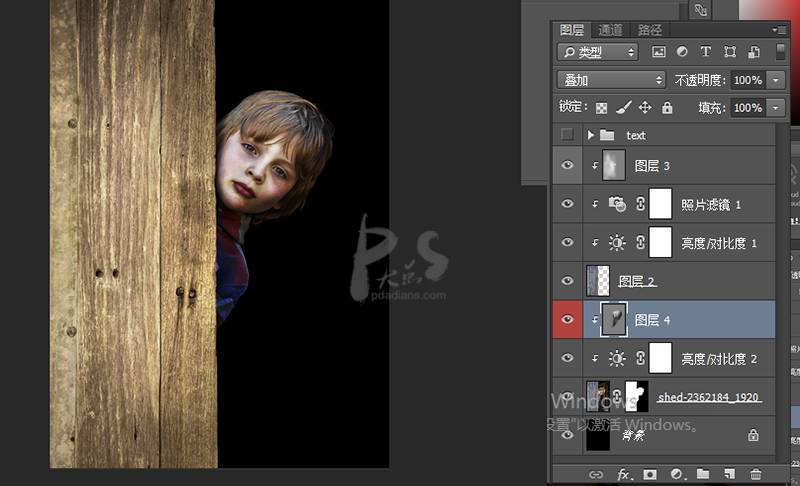Viewport: 800px width, 486px height.
Task: Show the hidden text group layer
Action: click(567, 135)
